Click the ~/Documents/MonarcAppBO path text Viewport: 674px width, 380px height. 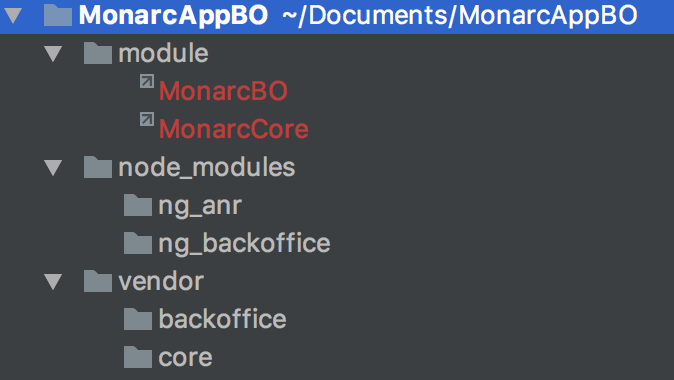tap(460, 15)
